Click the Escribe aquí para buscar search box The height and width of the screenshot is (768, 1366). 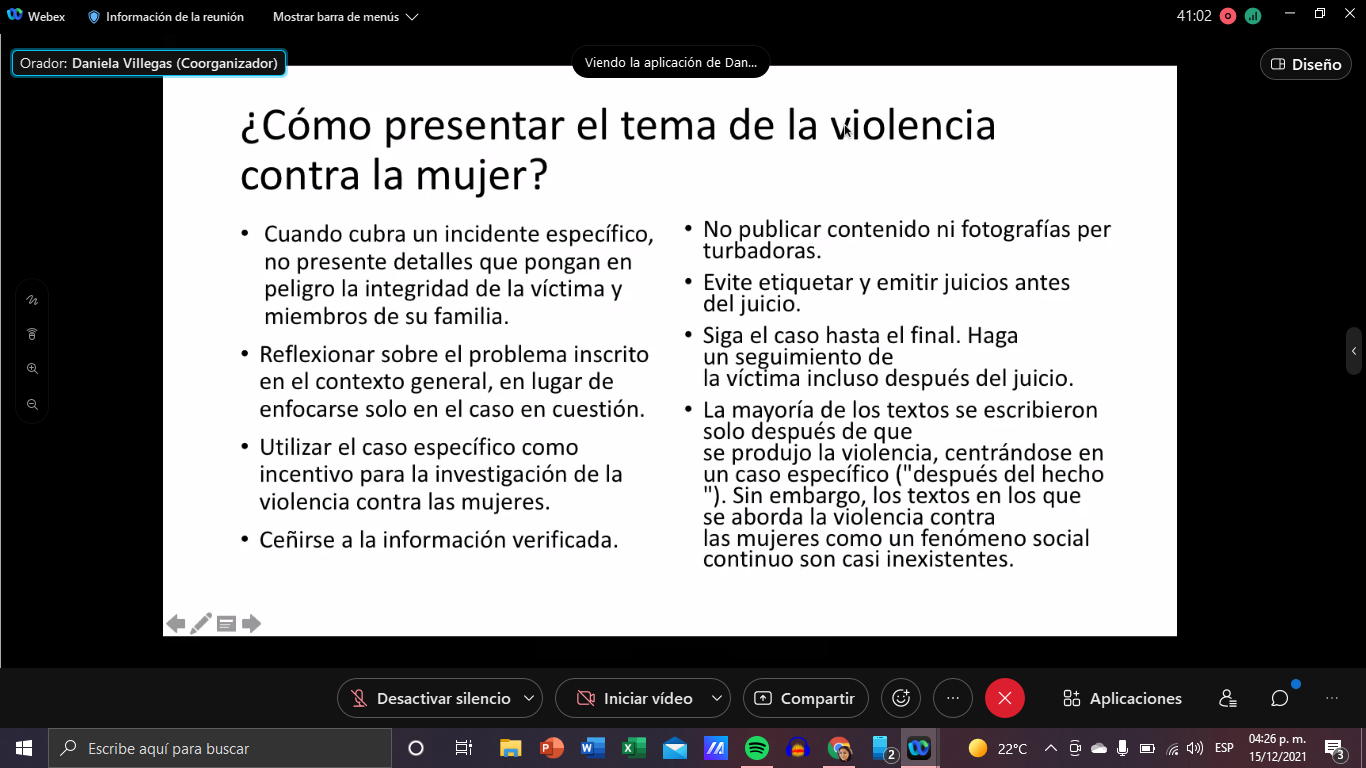coord(219,748)
